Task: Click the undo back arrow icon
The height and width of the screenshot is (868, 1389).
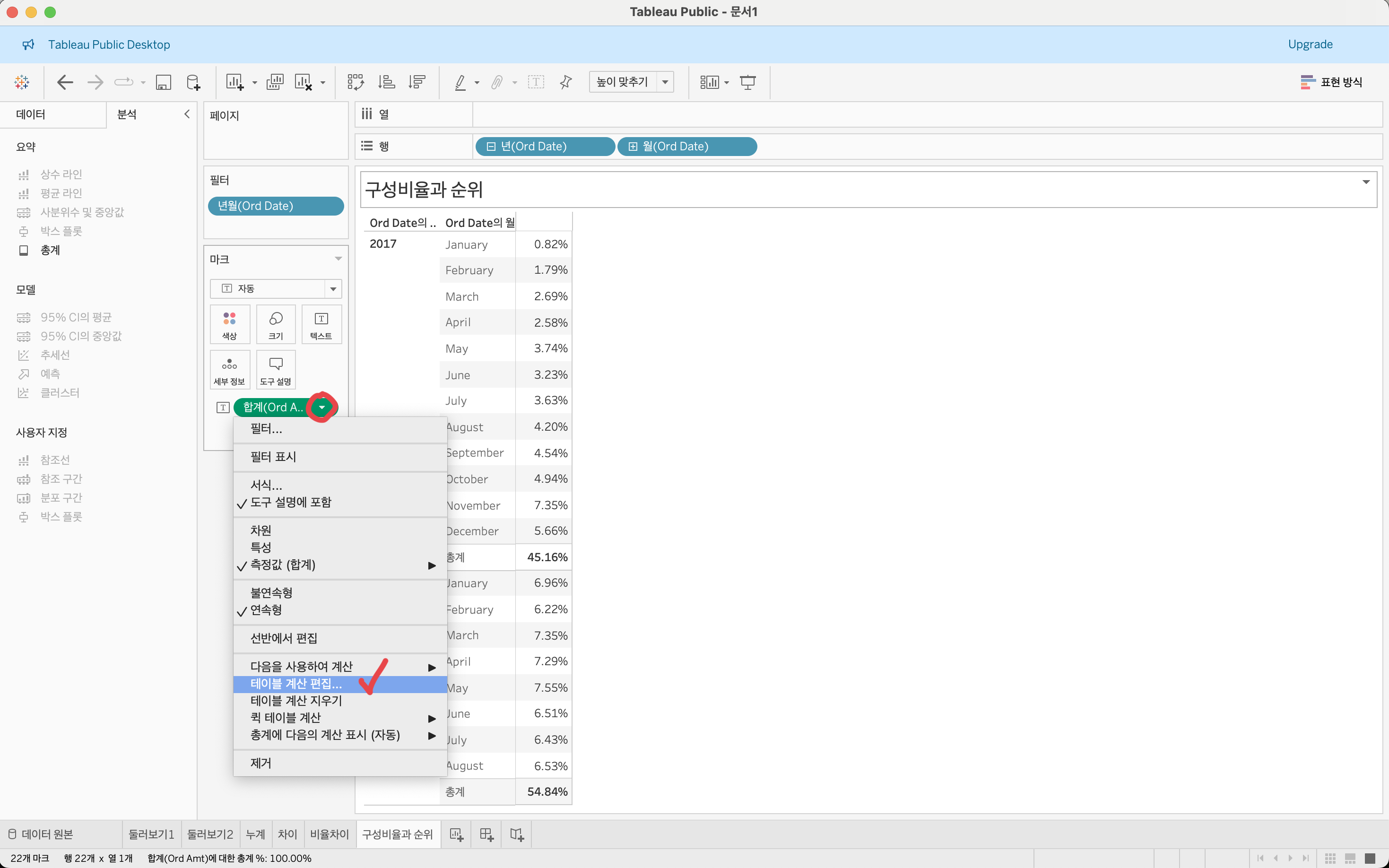Action: pyautogui.click(x=65, y=82)
